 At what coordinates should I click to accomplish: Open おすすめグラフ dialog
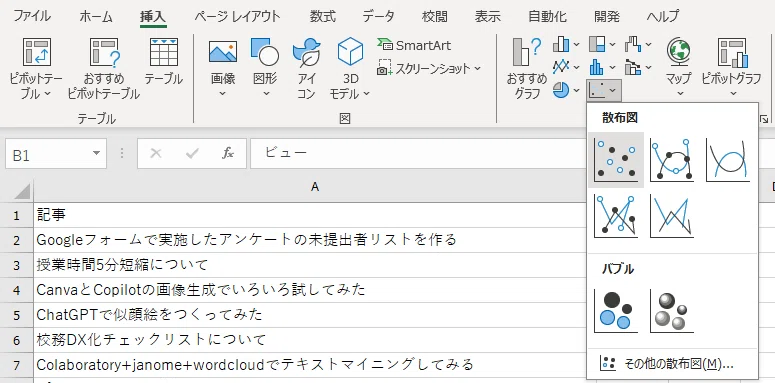point(527,68)
